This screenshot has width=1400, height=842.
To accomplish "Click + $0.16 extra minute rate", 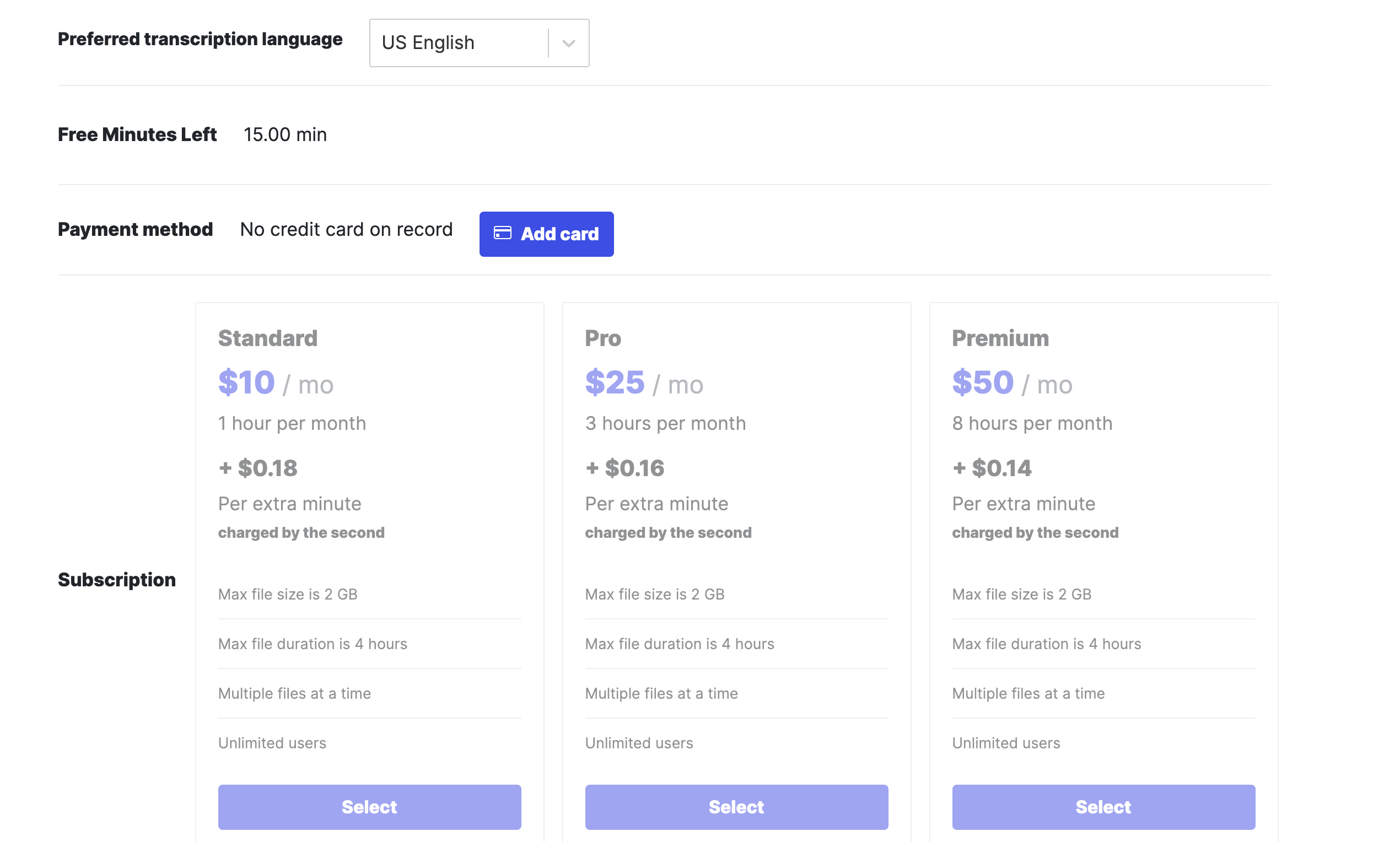I will click(x=624, y=468).
